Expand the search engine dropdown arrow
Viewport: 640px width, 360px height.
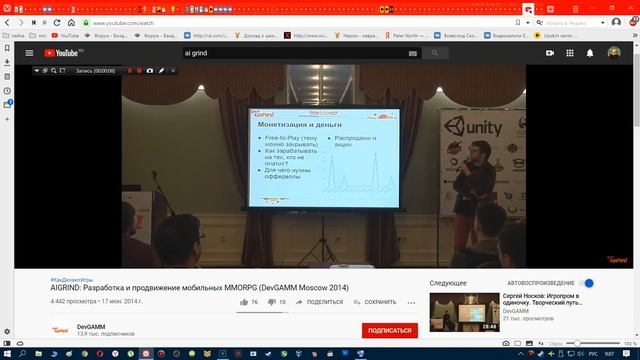click(602, 23)
